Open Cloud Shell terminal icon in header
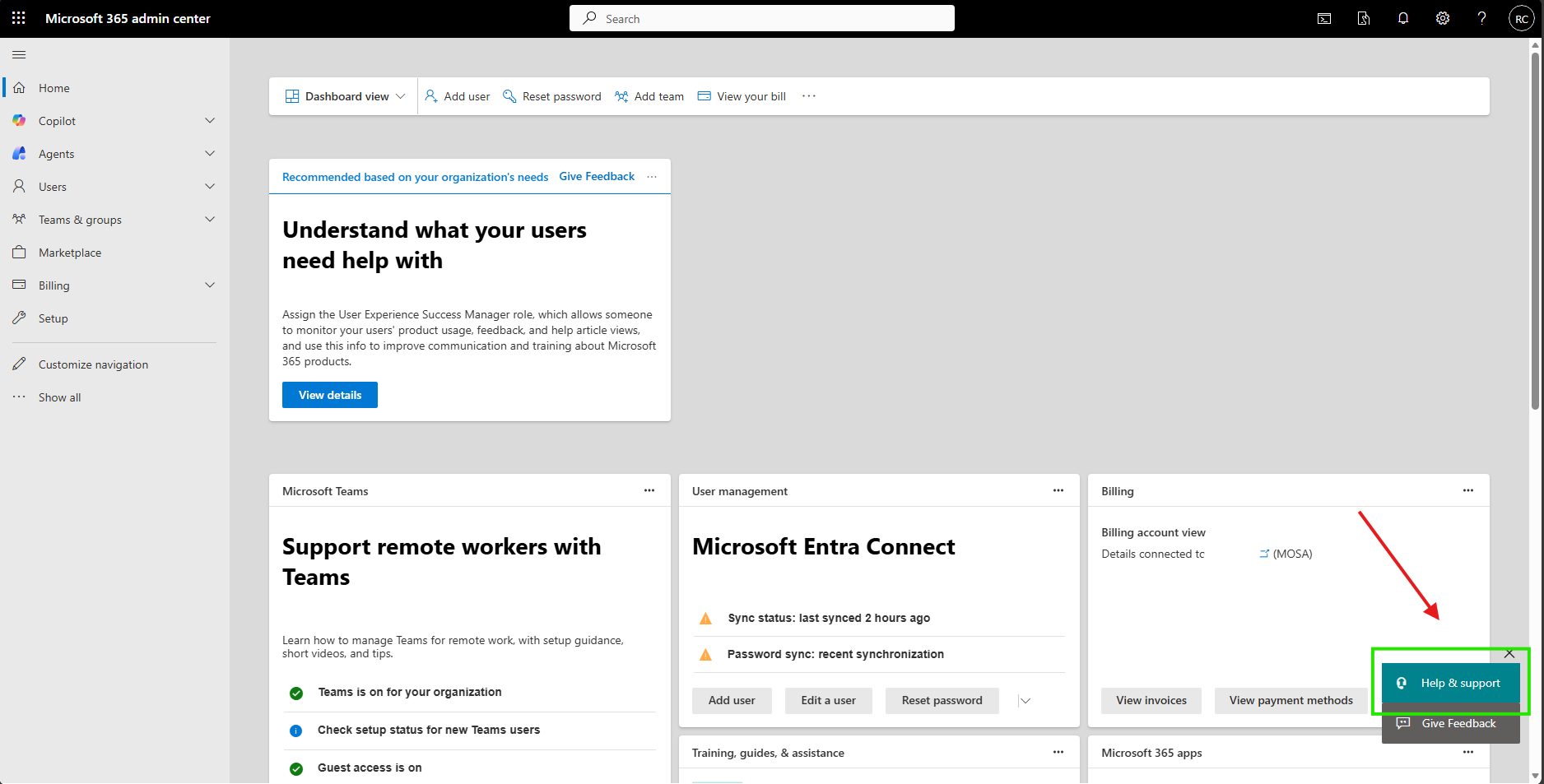This screenshot has width=1544, height=784. 1324,19
